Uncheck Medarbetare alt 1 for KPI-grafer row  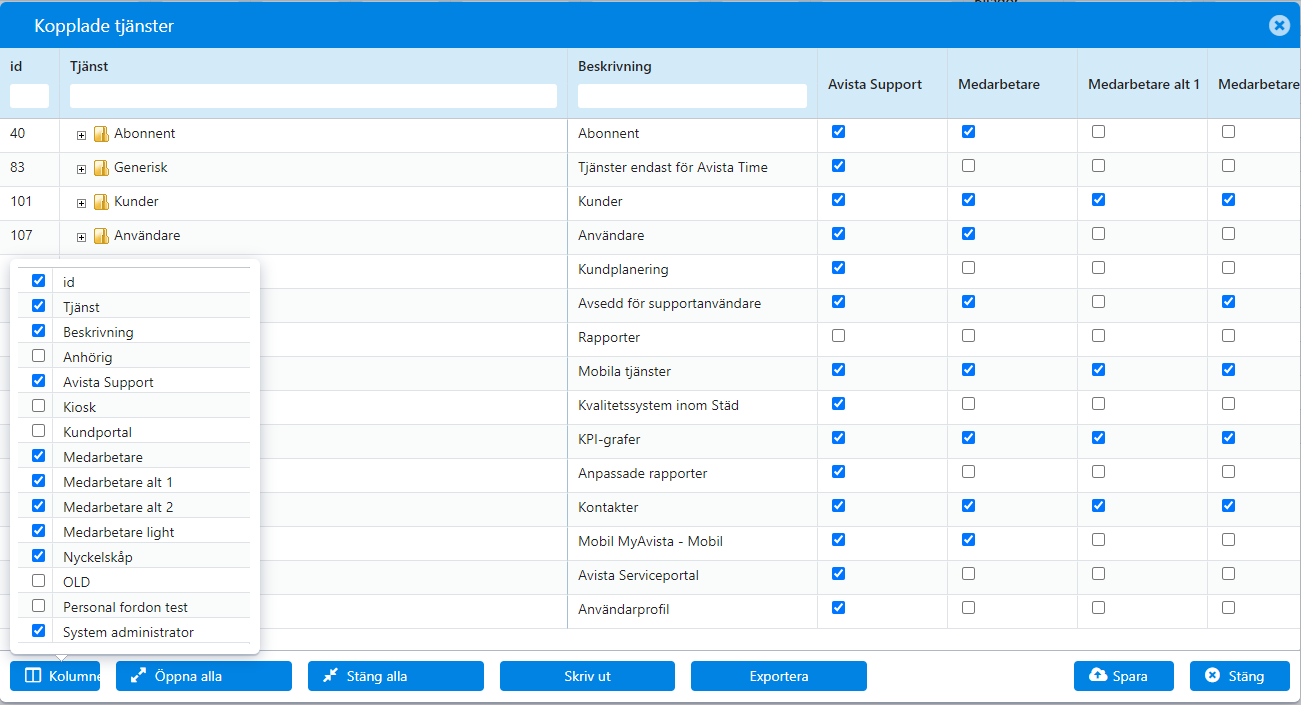pyautogui.click(x=1098, y=438)
